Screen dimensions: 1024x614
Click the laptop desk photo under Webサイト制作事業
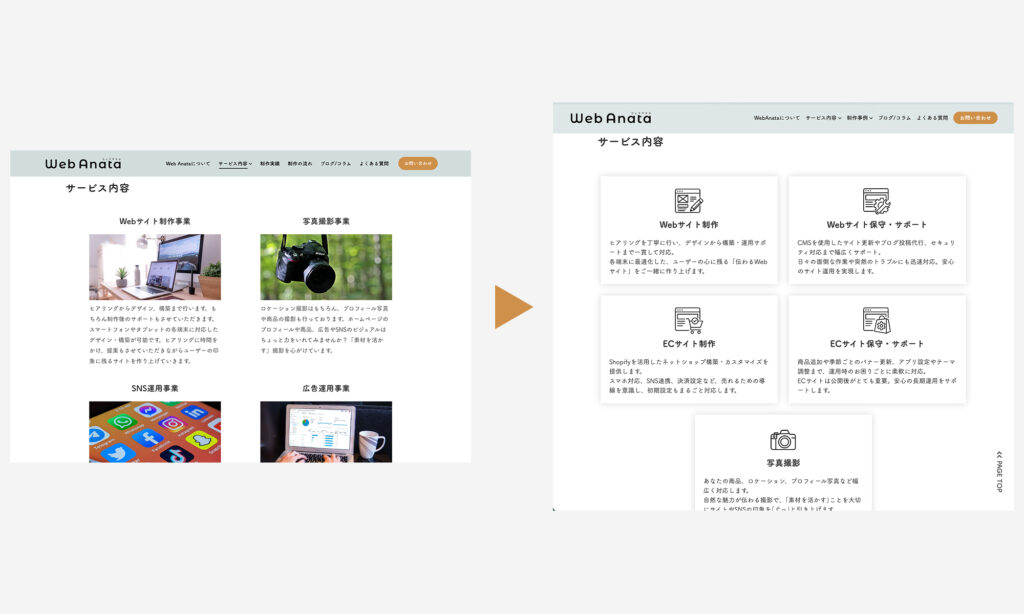point(155,267)
